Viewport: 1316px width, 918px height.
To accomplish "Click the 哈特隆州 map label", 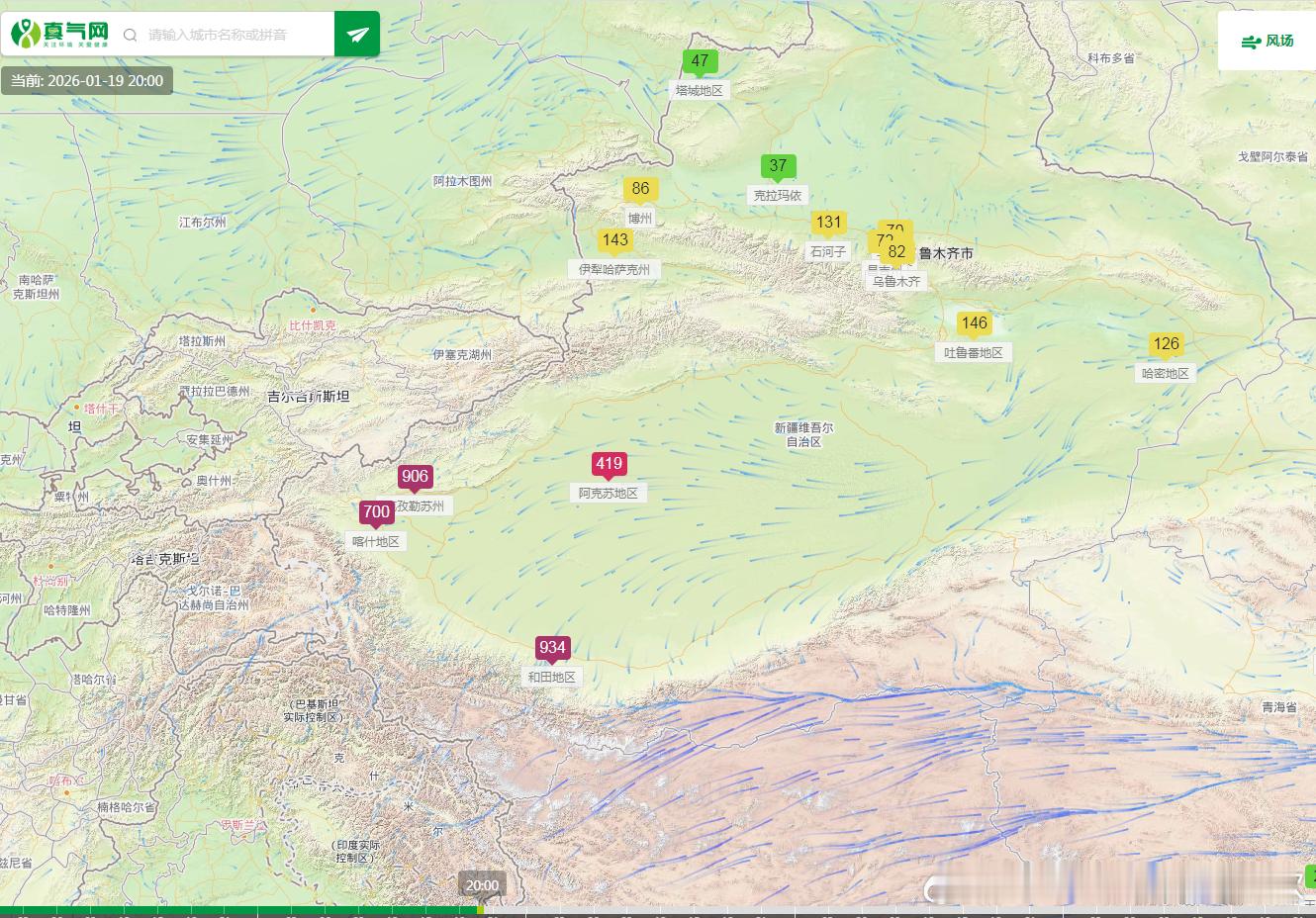I will (x=67, y=610).
